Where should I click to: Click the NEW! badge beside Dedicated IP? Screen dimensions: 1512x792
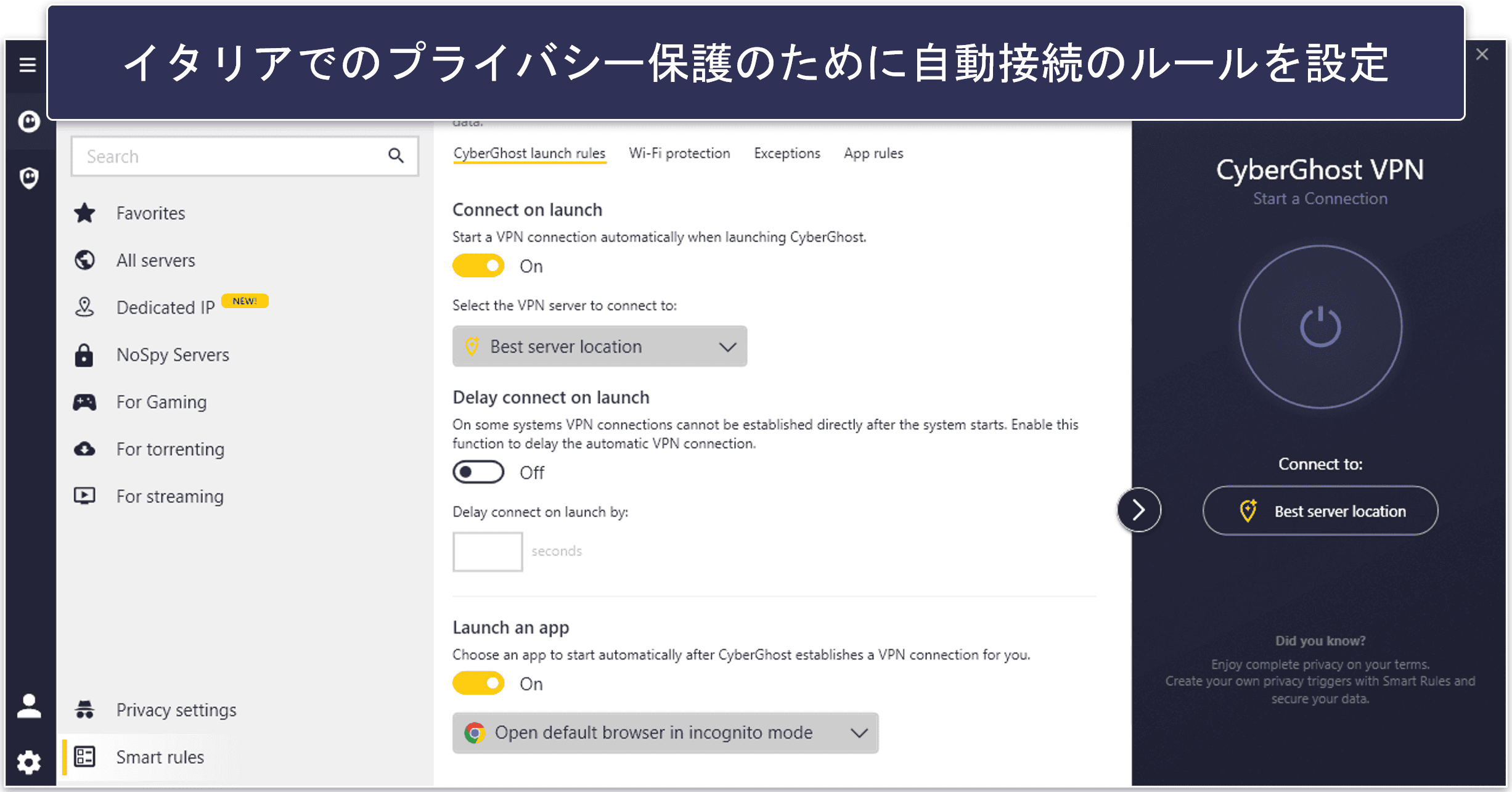(x=245, y=301)
